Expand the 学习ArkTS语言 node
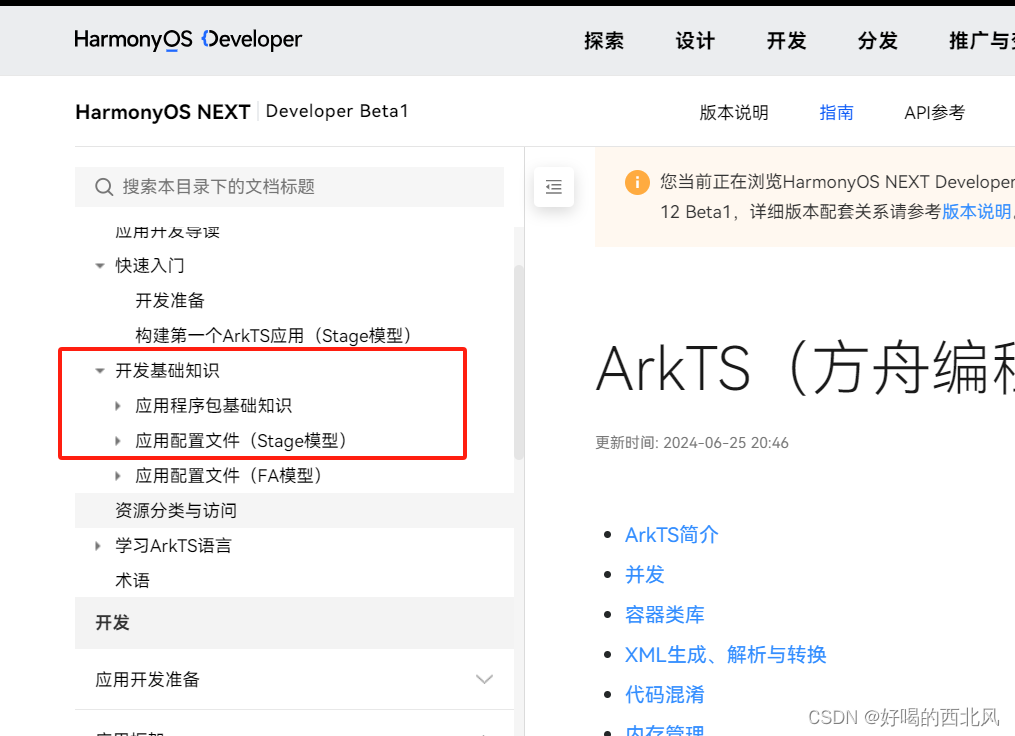 pyautogui.click(x=98, y=546)
